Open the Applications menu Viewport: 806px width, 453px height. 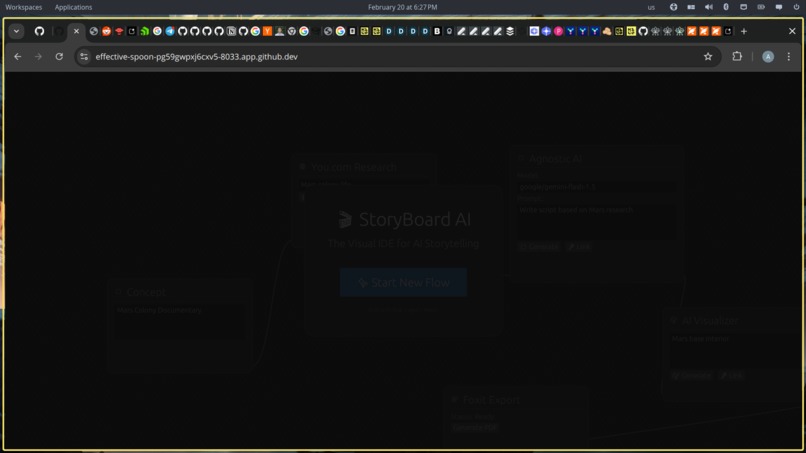(74, 7)
